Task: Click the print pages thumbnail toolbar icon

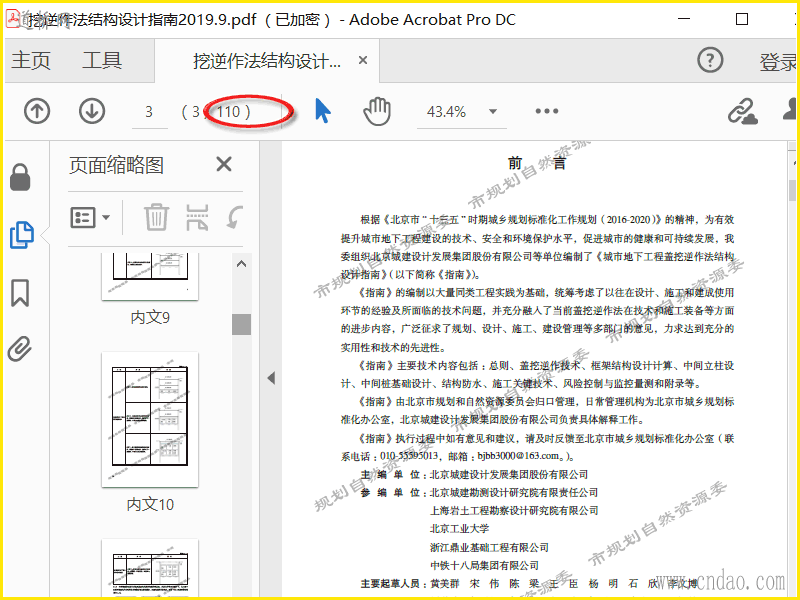Action: pyautogui.click(x=197, y=217)
